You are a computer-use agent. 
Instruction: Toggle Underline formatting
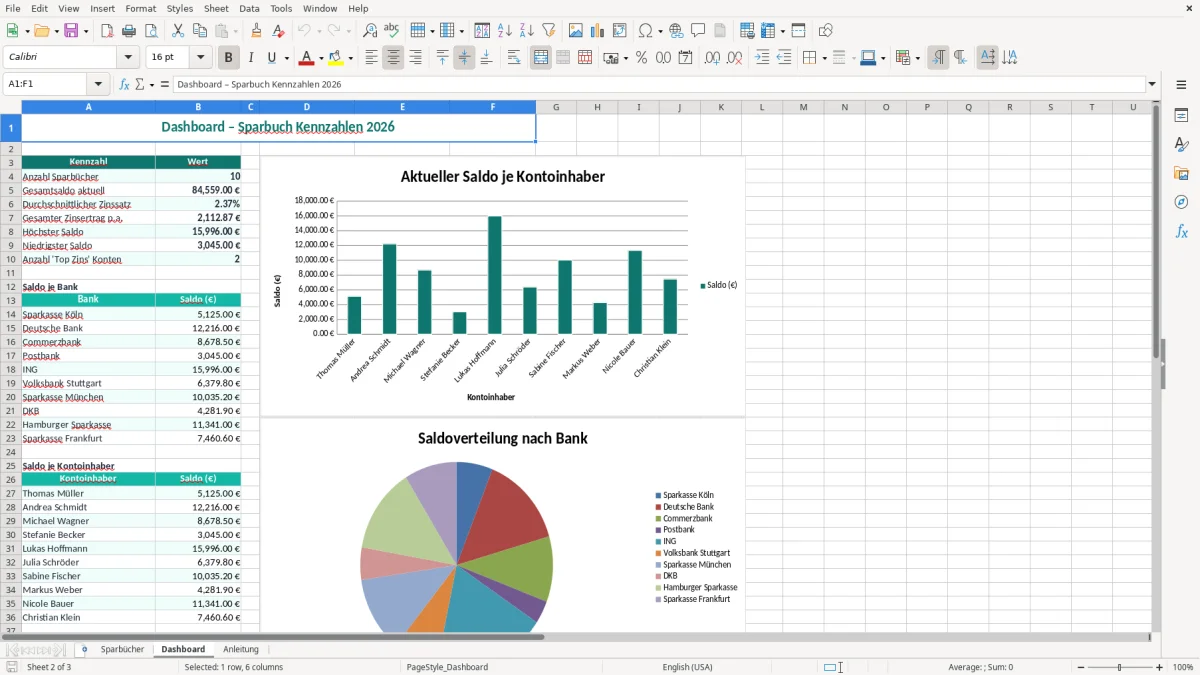coord(272,58)
